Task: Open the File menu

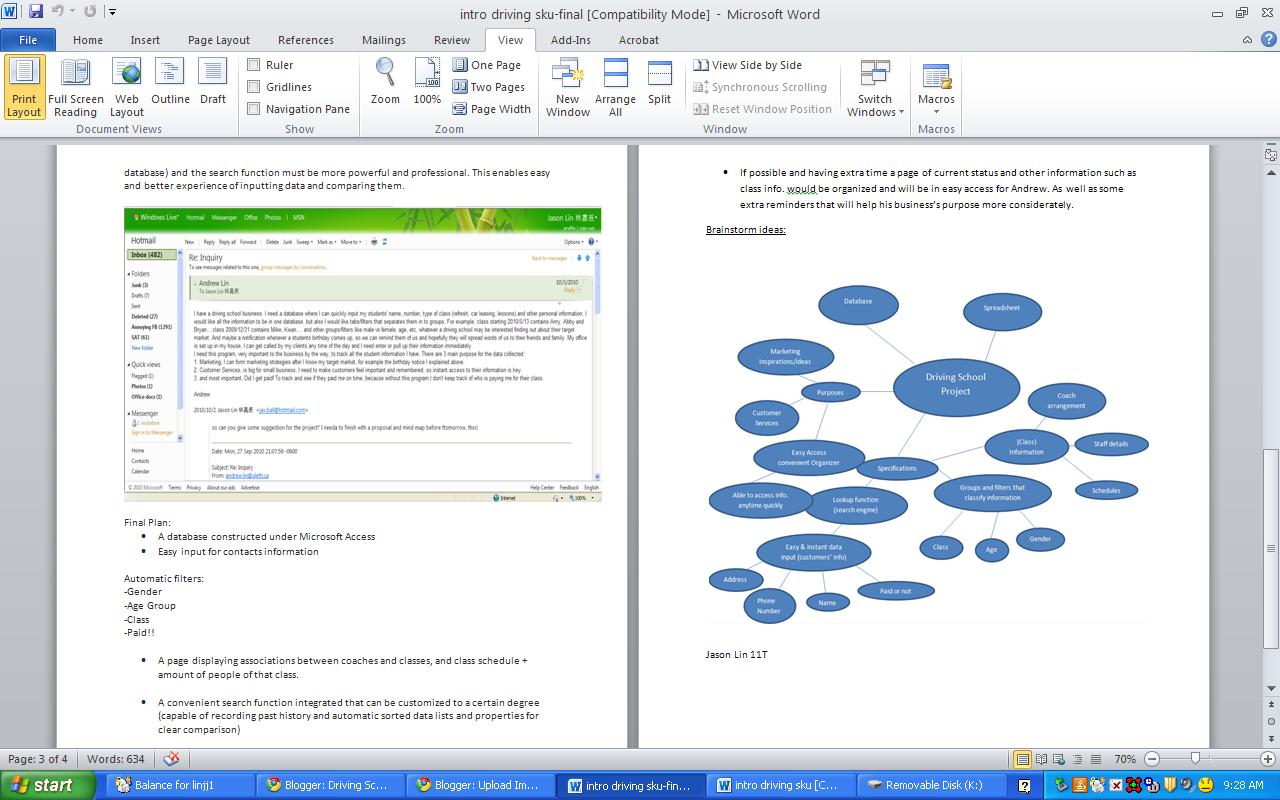Action: coord(28,39)
